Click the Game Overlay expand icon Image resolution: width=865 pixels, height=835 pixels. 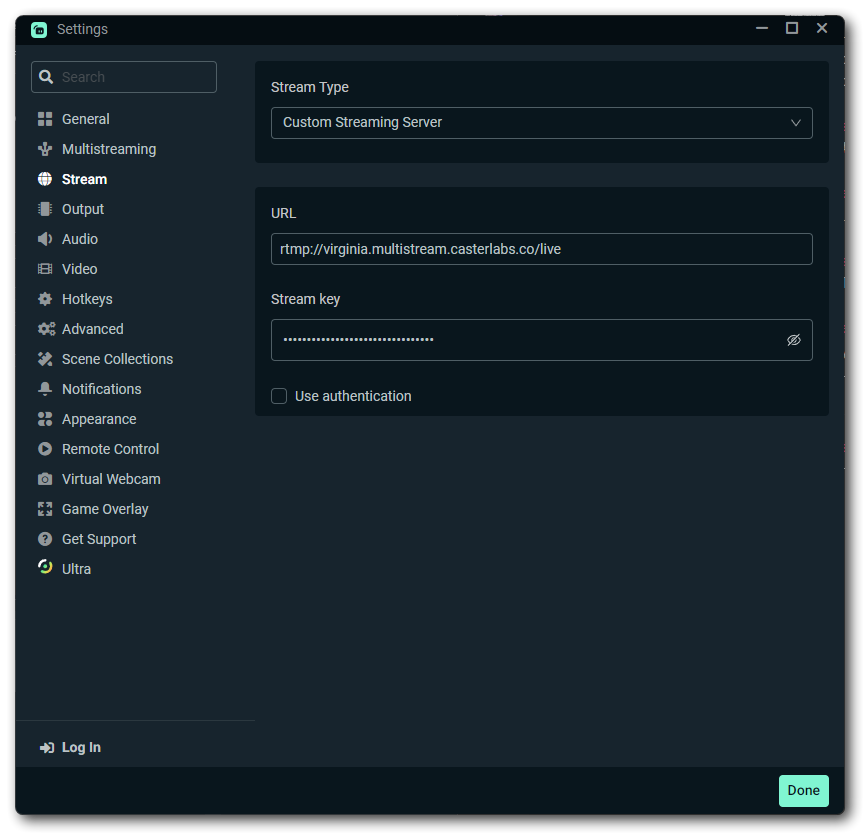[45, 509]
